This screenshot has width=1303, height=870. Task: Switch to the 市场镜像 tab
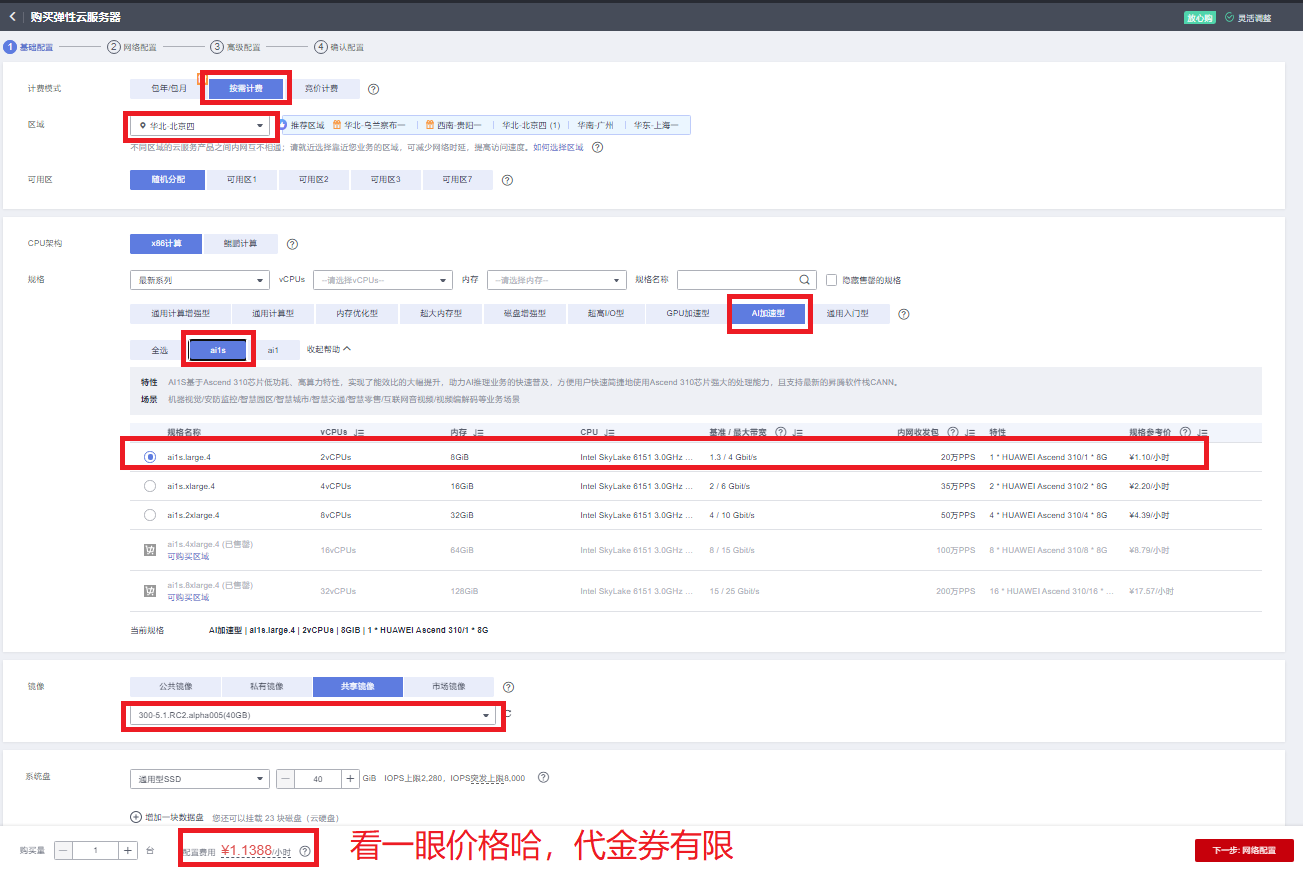click(448, 687)
